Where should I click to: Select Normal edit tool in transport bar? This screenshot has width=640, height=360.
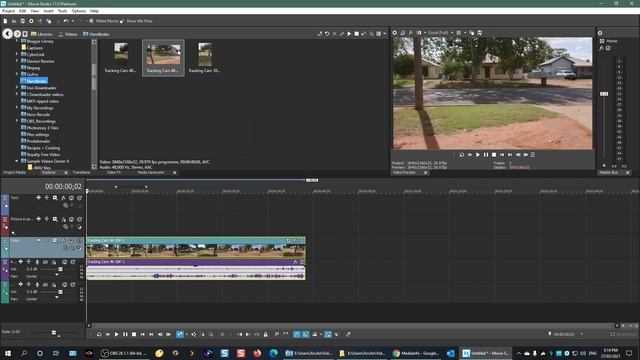(x=180, y=334)
